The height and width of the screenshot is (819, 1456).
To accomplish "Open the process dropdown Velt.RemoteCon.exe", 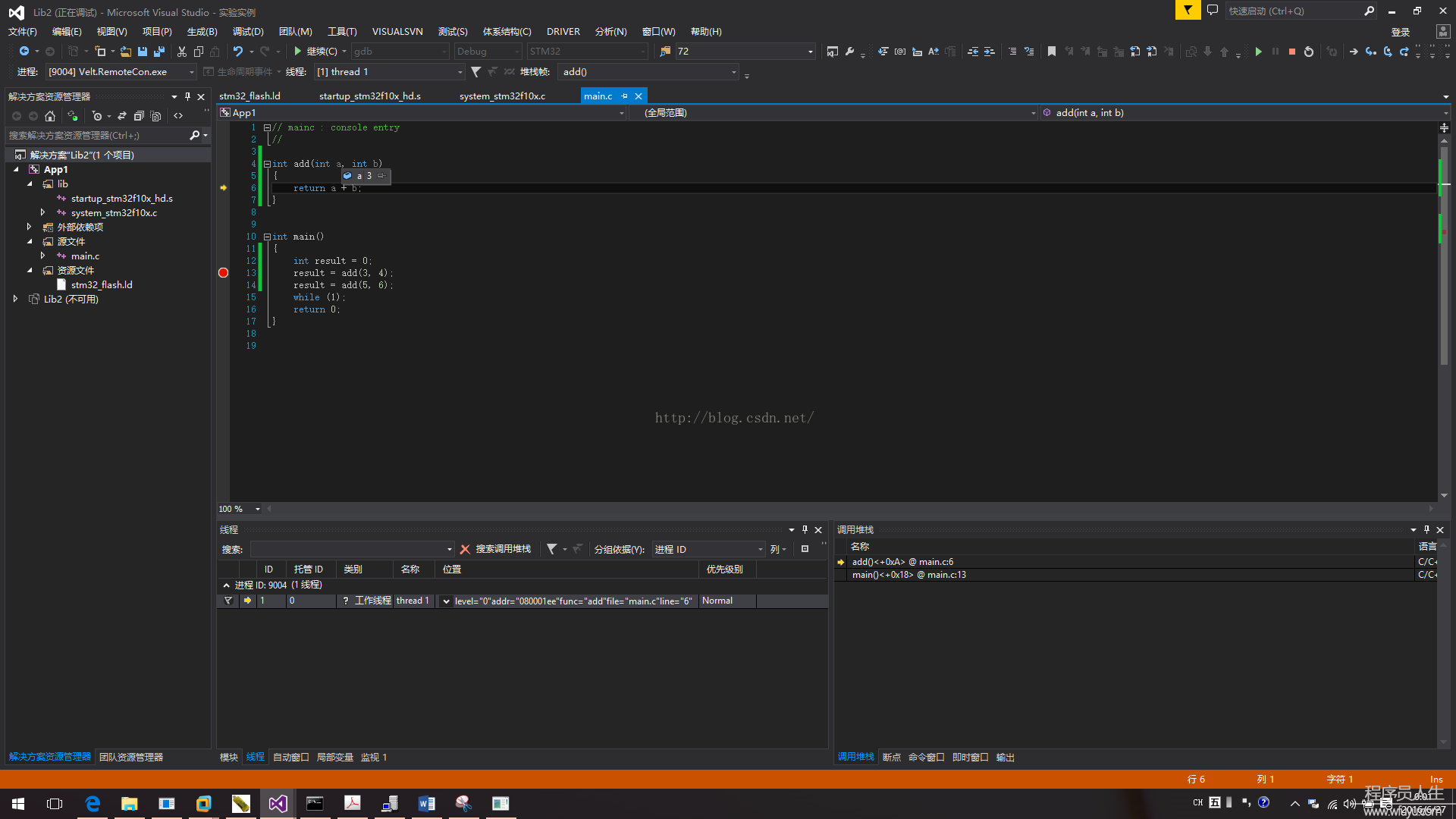I will click(x=121, y=72).
